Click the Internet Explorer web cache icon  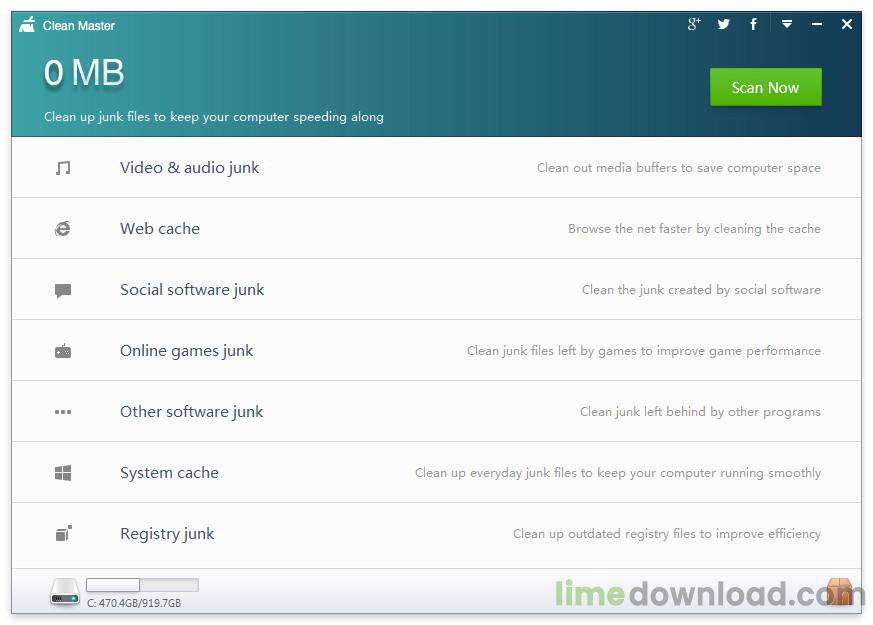(x=62, y=228)
